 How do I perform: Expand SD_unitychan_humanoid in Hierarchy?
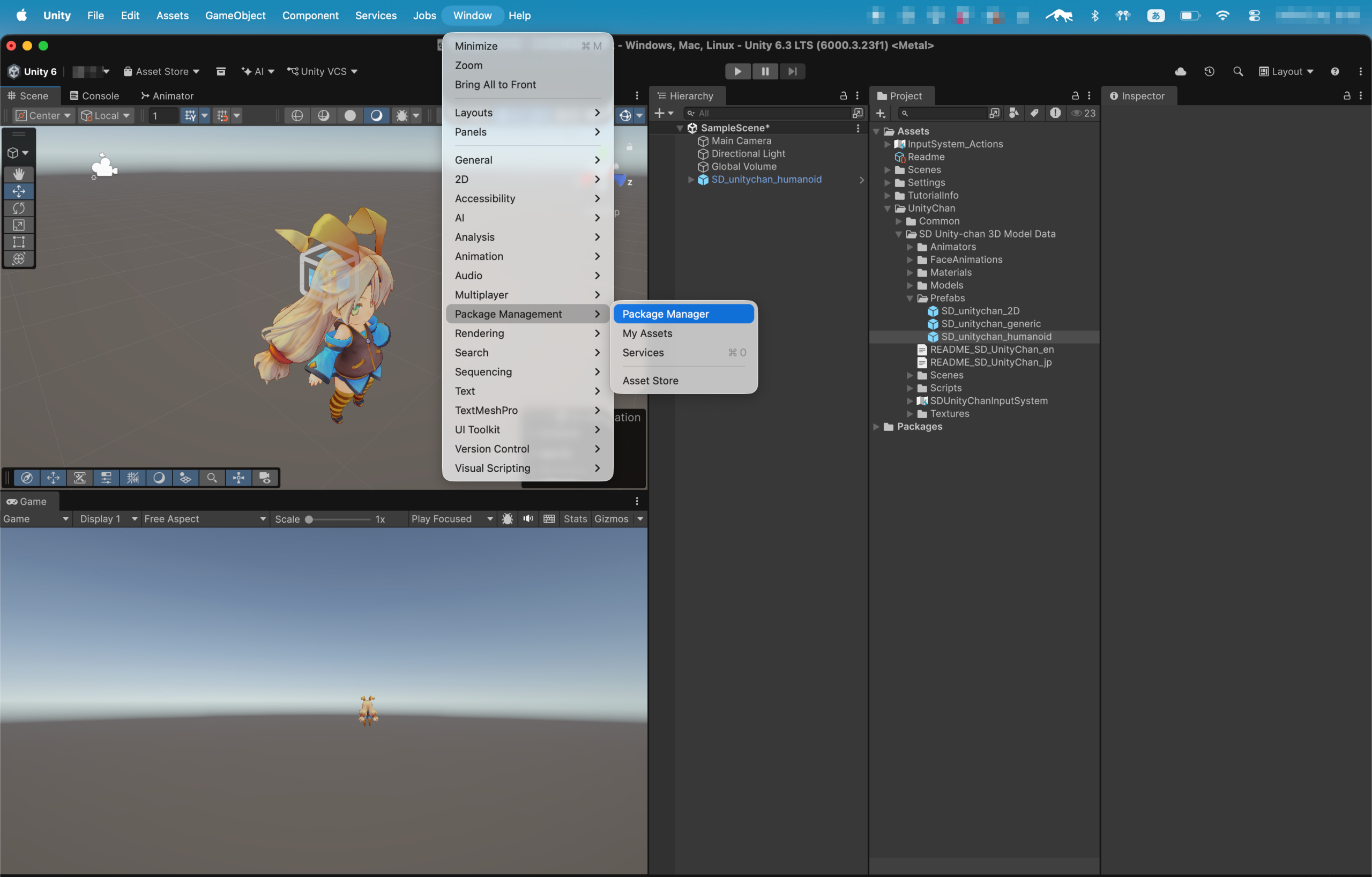(x=691, y=180)
